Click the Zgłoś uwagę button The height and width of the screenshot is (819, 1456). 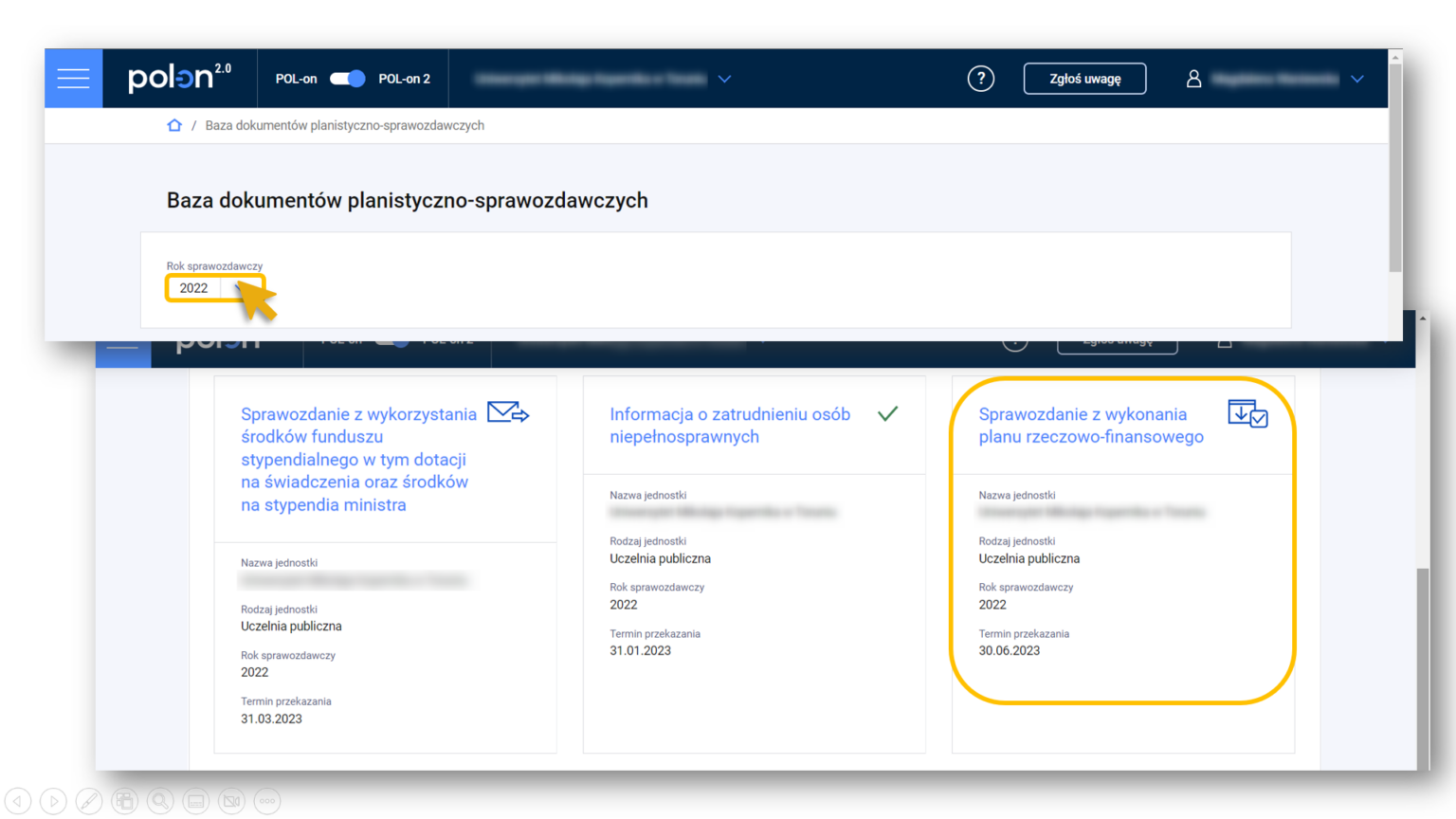point(1084,79)
